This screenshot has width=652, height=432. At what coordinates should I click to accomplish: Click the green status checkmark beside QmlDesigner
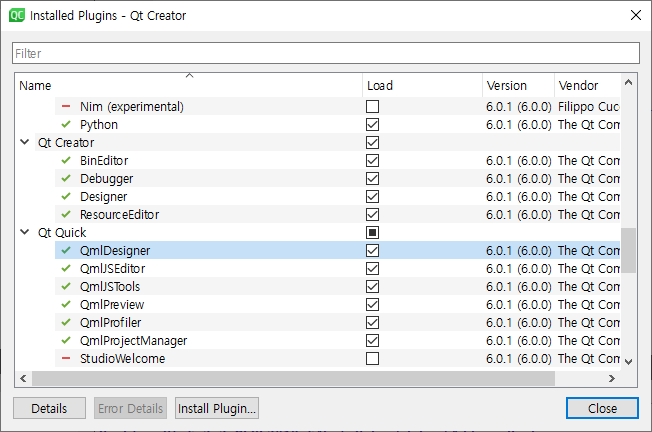click(66, 250)
